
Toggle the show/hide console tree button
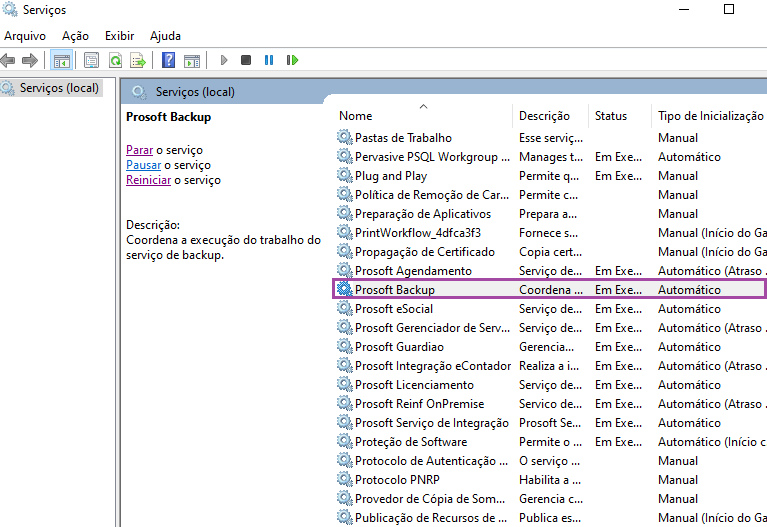[61, 60]
